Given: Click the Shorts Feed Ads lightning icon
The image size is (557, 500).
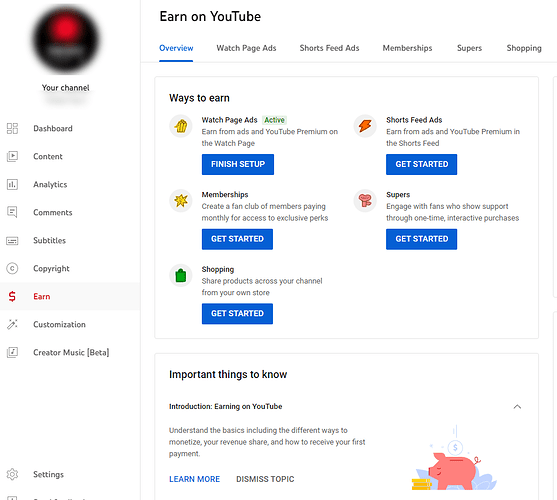Looking at the screenshot, I should click(x=365, y=126).
